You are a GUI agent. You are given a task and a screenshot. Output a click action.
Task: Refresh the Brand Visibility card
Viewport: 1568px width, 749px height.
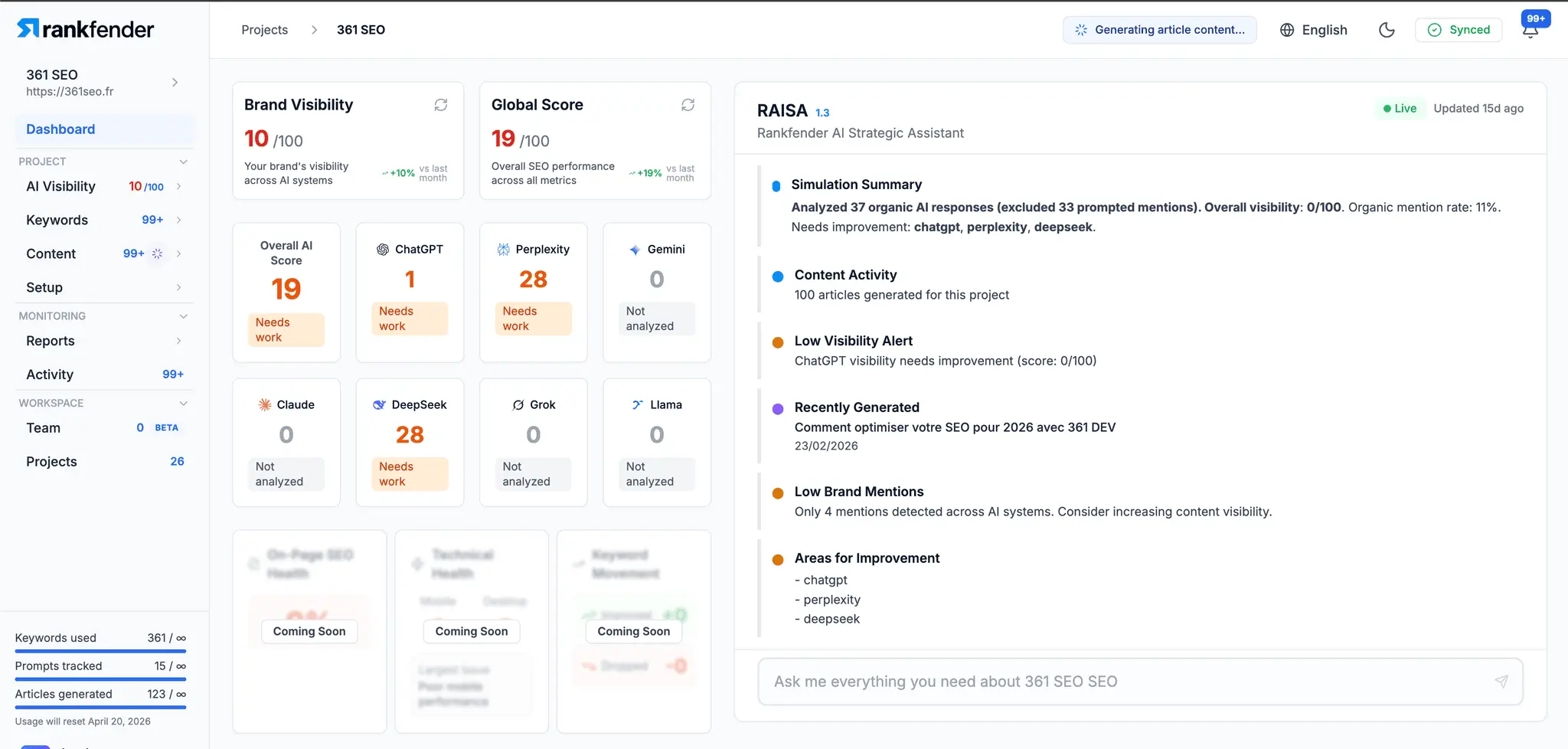point(441,105)
